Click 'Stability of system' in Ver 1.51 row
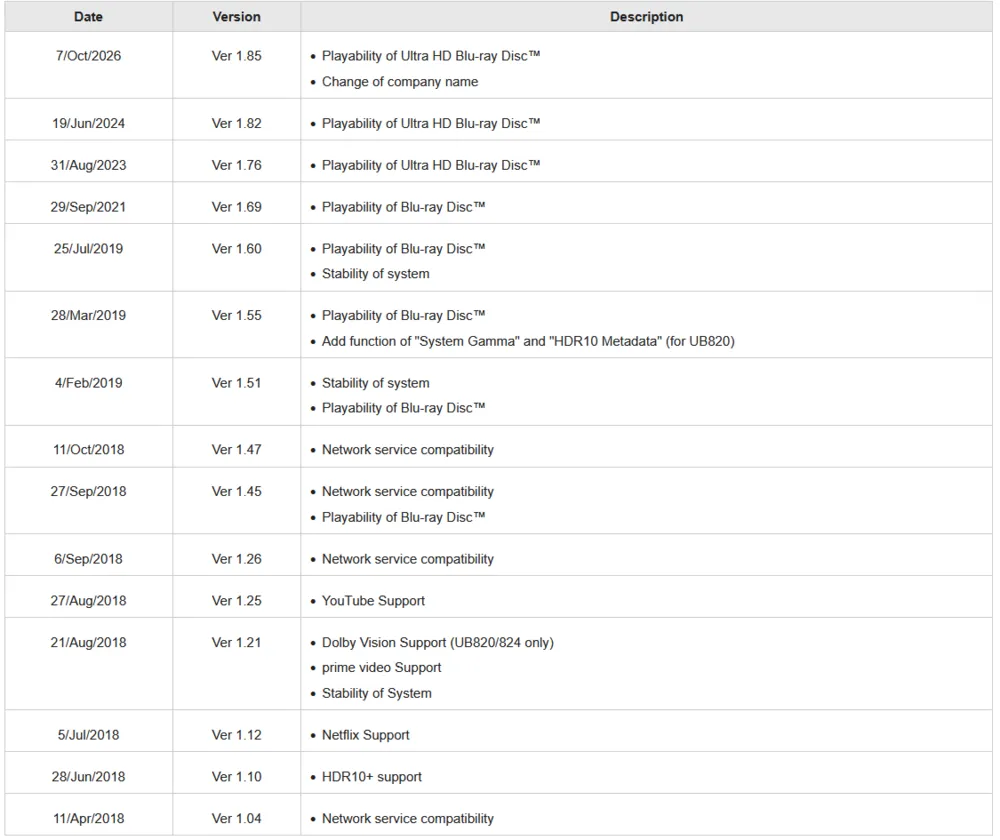1000x840 pixels. click(376, 383)
